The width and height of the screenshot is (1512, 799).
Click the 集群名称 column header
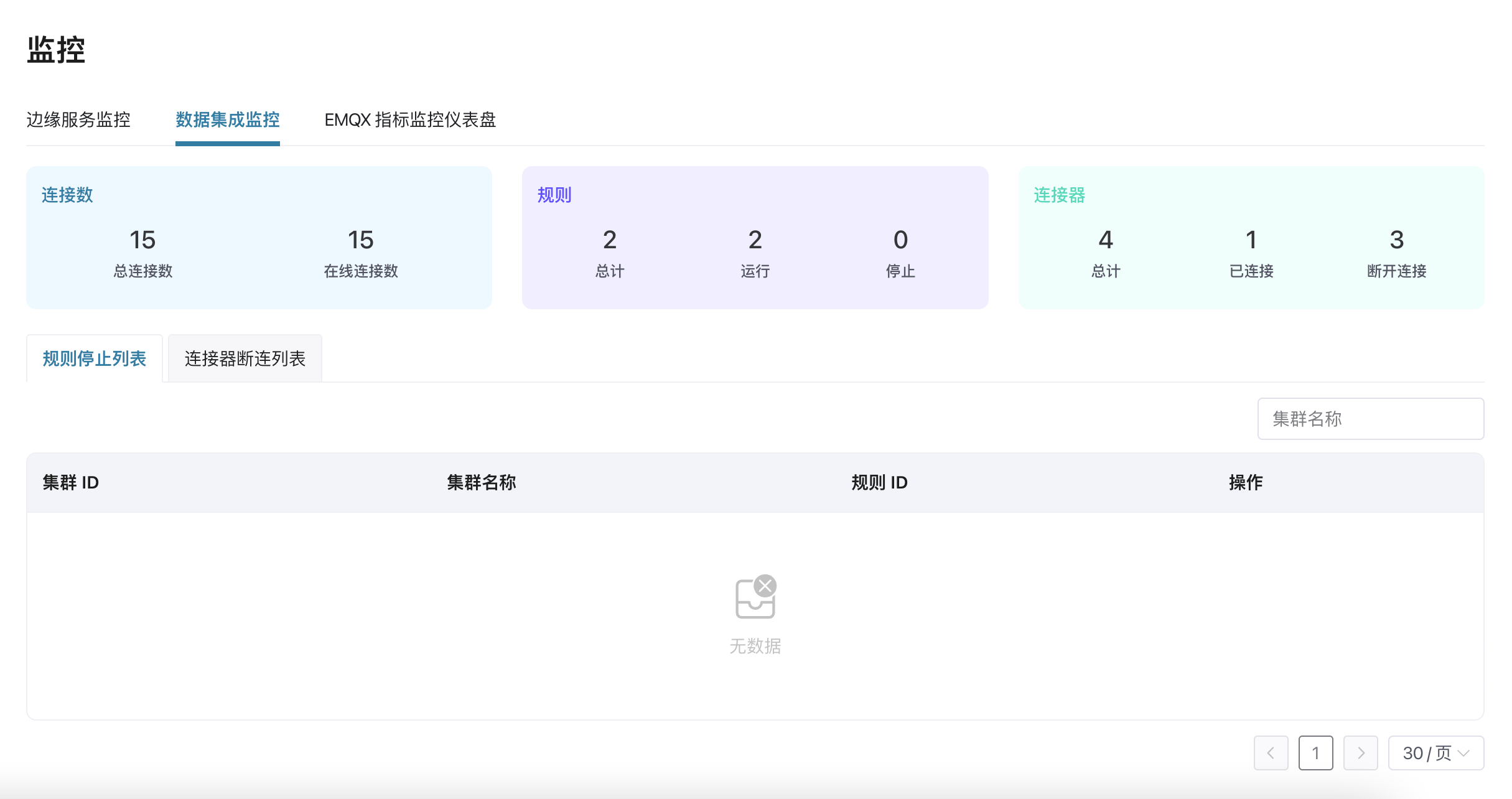482,482
